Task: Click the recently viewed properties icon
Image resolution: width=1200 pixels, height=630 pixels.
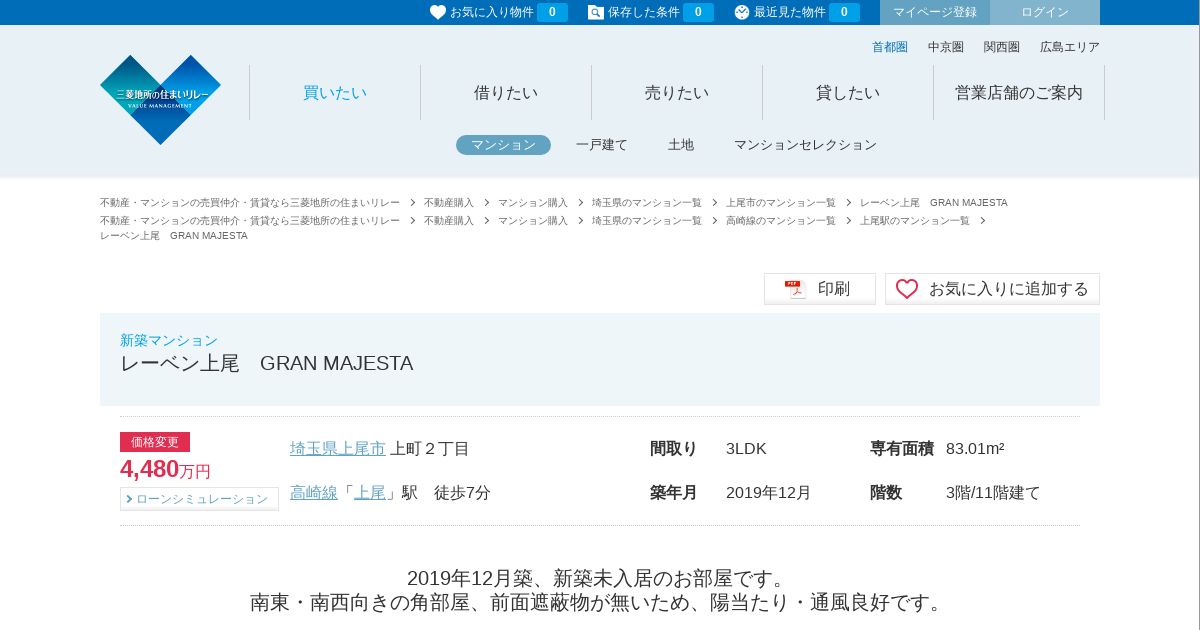Action: 742,12
